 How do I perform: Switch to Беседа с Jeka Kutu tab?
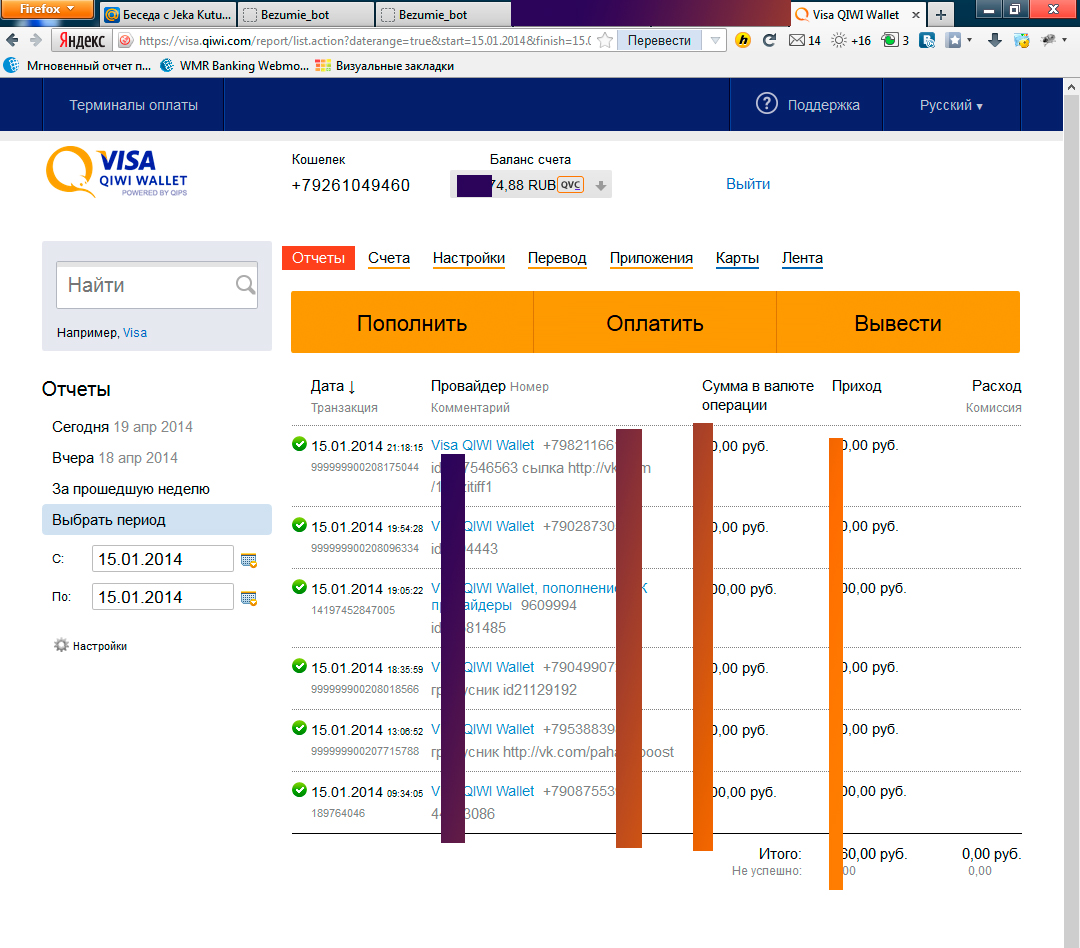[x=168, y=14]
